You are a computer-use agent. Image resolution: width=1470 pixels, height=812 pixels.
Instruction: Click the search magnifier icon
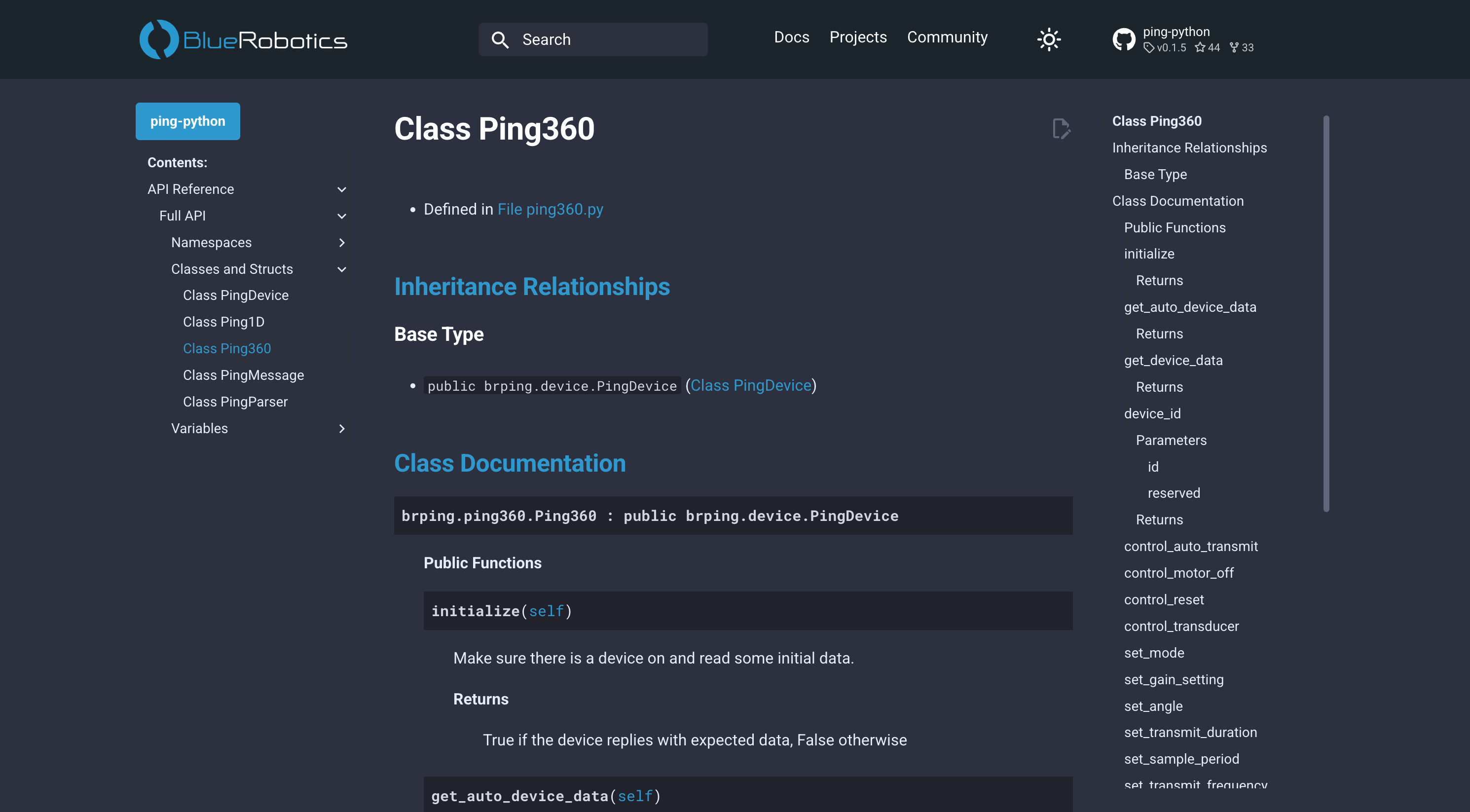[500, 39]
